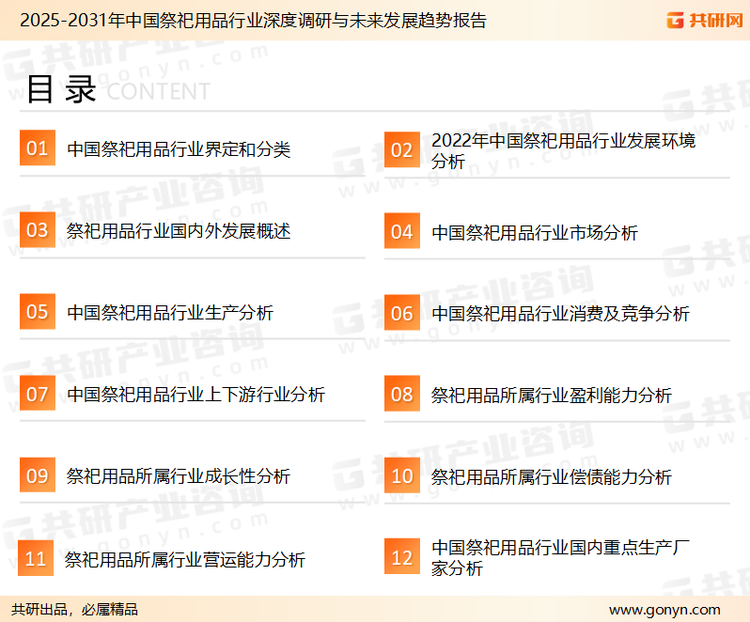Open chapter 中国祭祀用品行业生产分析
This screenshot has width=750, height=622.
pyautogui.click(x=170, y=313)
